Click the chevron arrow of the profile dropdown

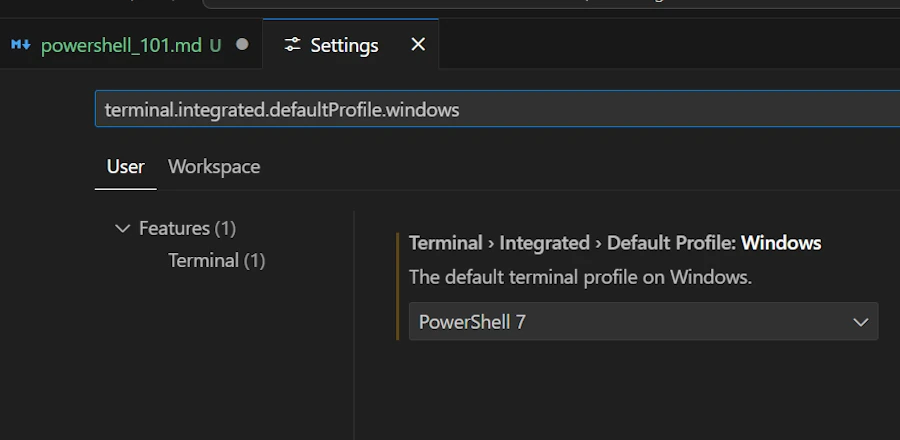[x=860, y=322]
